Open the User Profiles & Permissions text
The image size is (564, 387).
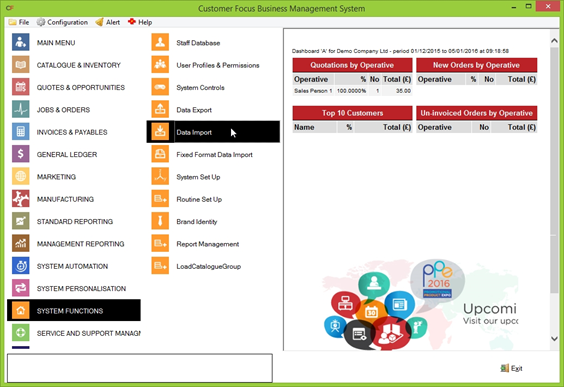coord(218,65)
